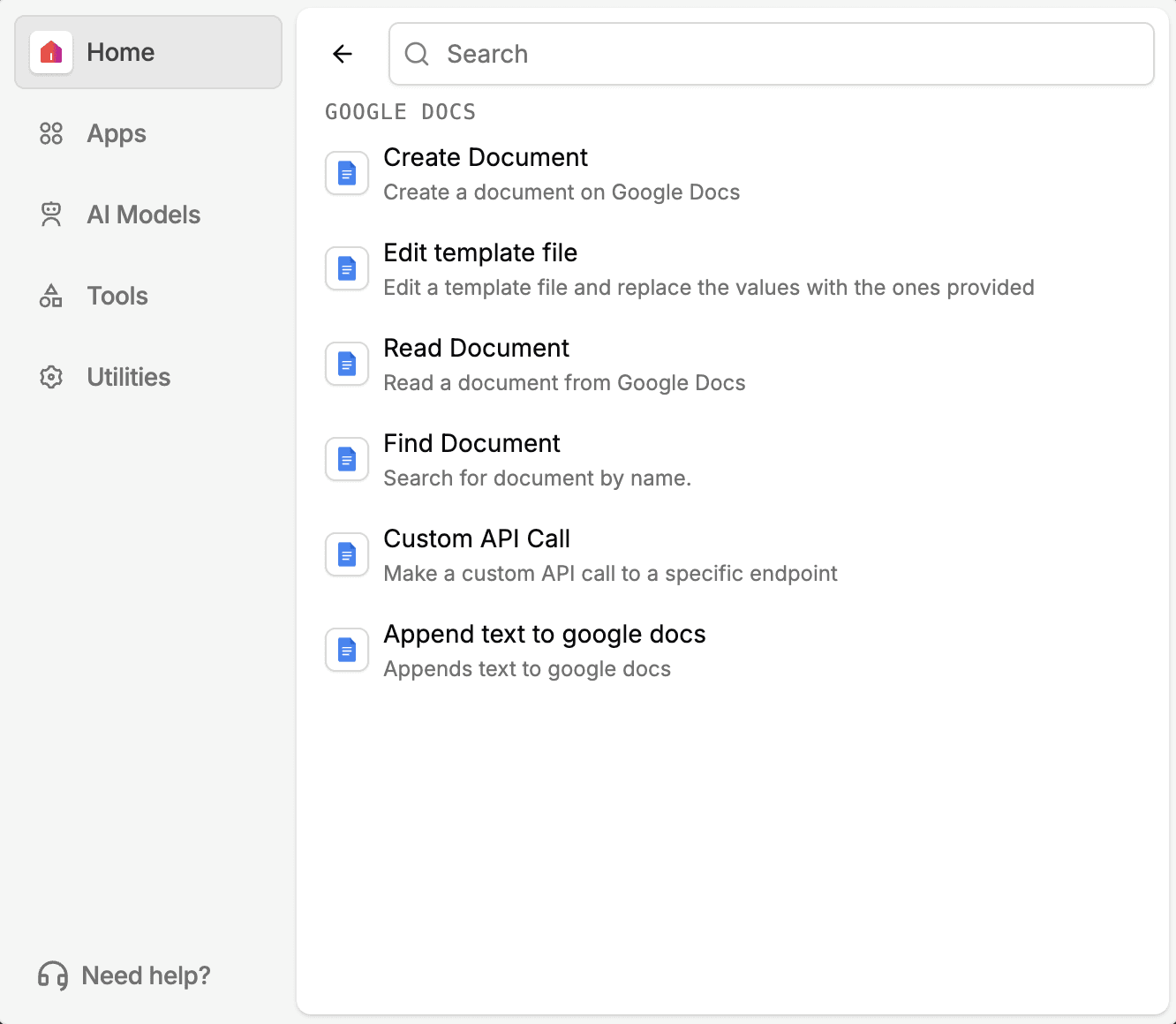Click the Google Docs icon for Create Document
1176x1024 pixels.
(x=347, y=173)
